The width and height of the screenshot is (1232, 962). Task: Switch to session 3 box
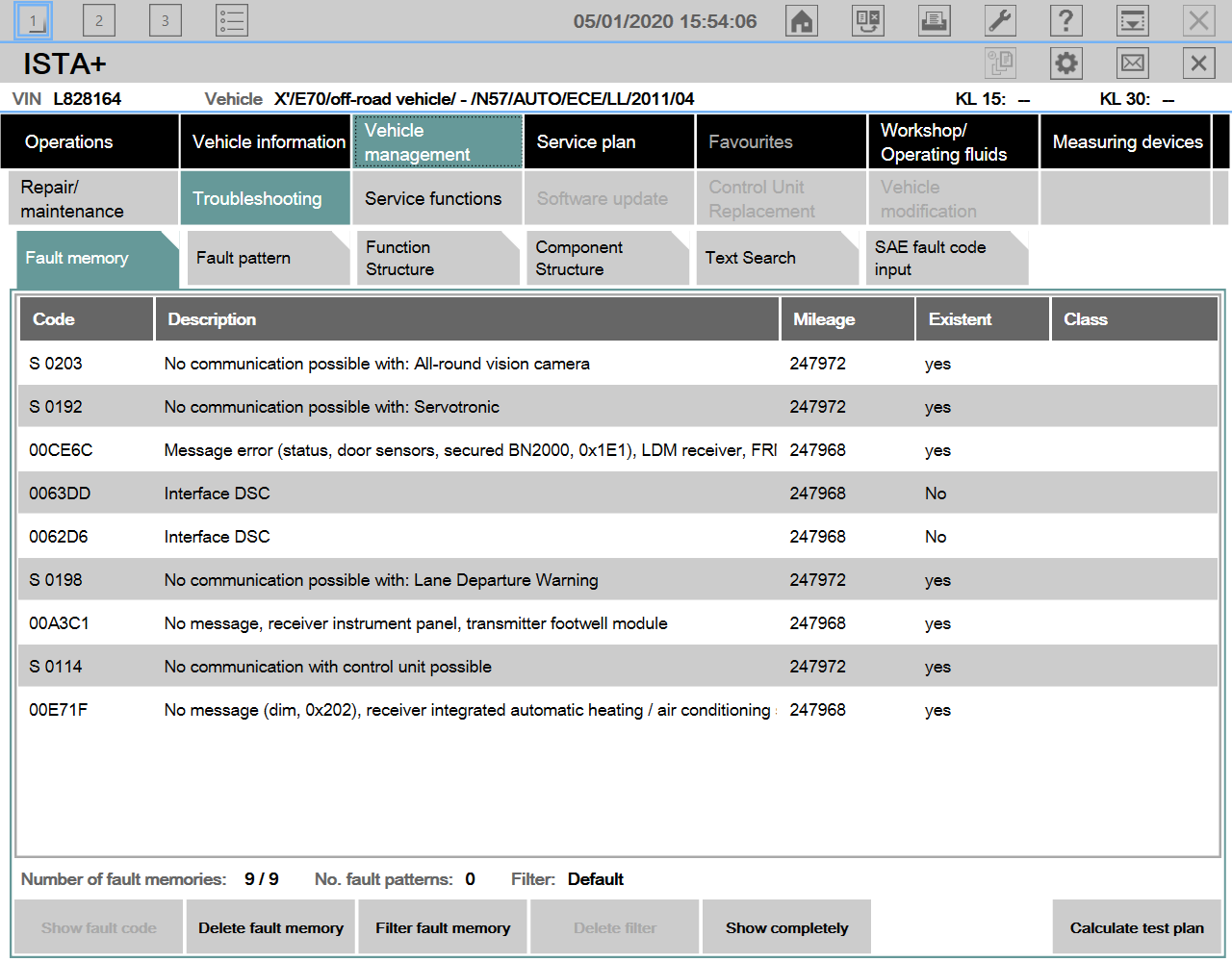click(166, 21)
